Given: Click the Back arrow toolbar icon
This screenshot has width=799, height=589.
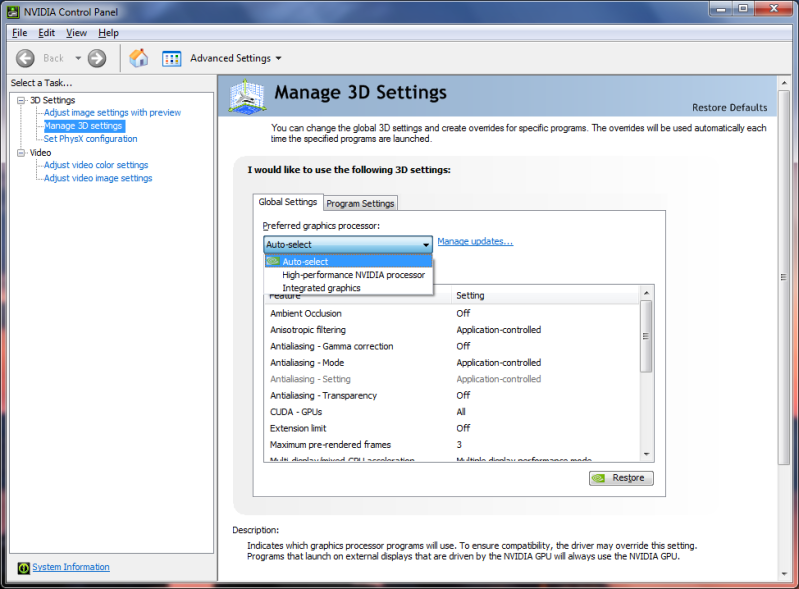Looking at the screenshot, I should (x=25, y=58).
